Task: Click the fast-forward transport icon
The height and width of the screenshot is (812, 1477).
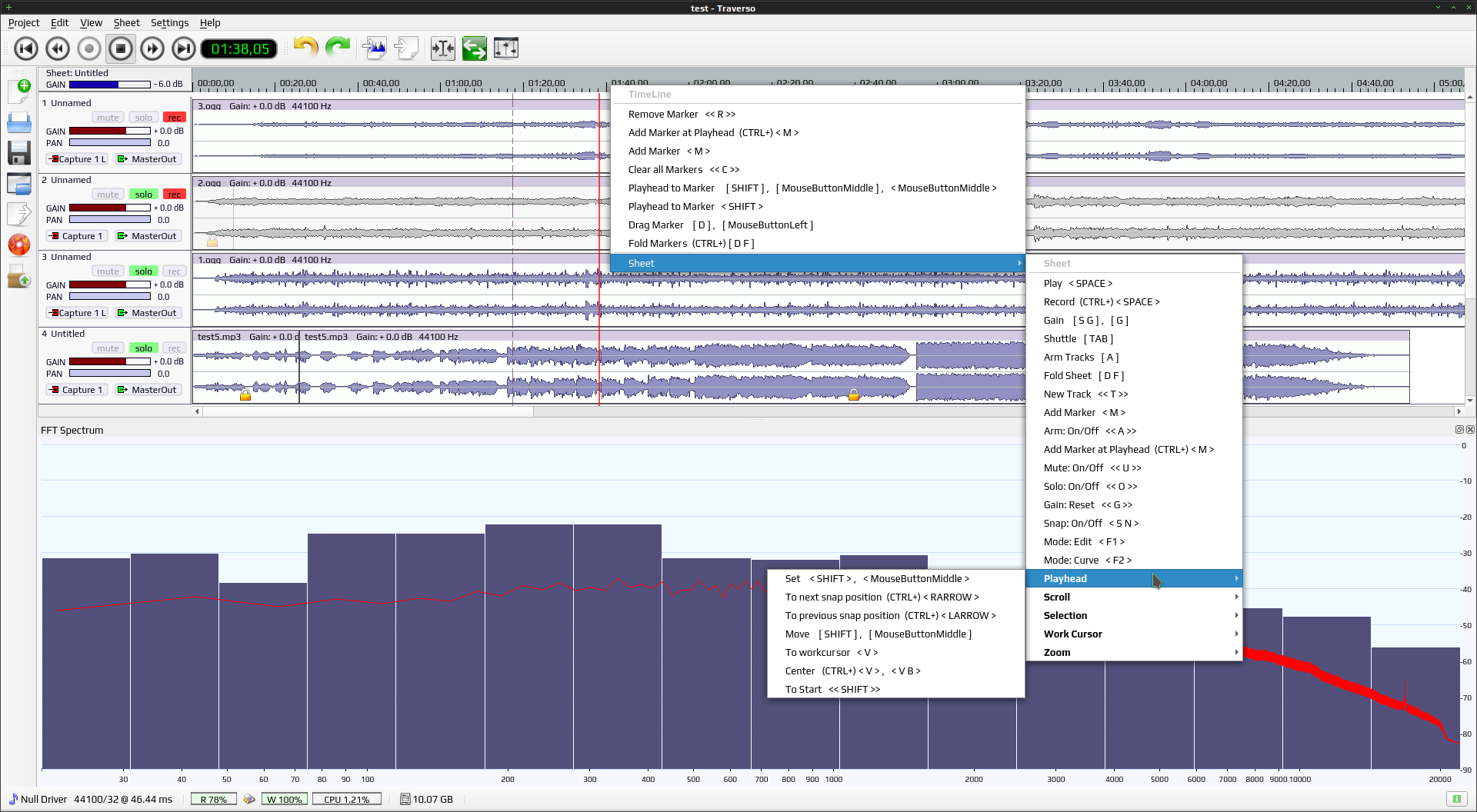Action: (152, 48)
